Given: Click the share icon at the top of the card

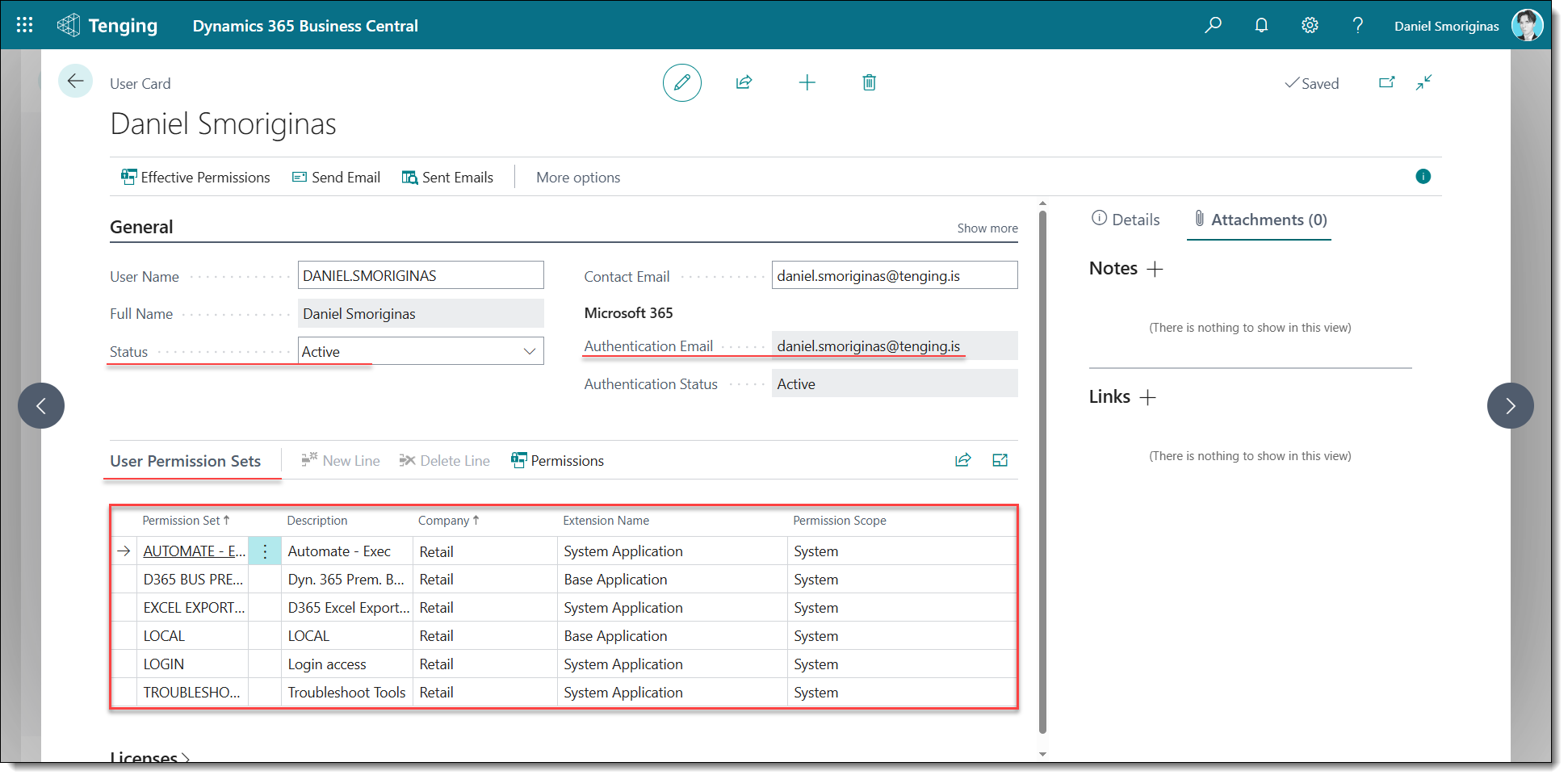Looking at the screenshot, I should pos(744,82).
